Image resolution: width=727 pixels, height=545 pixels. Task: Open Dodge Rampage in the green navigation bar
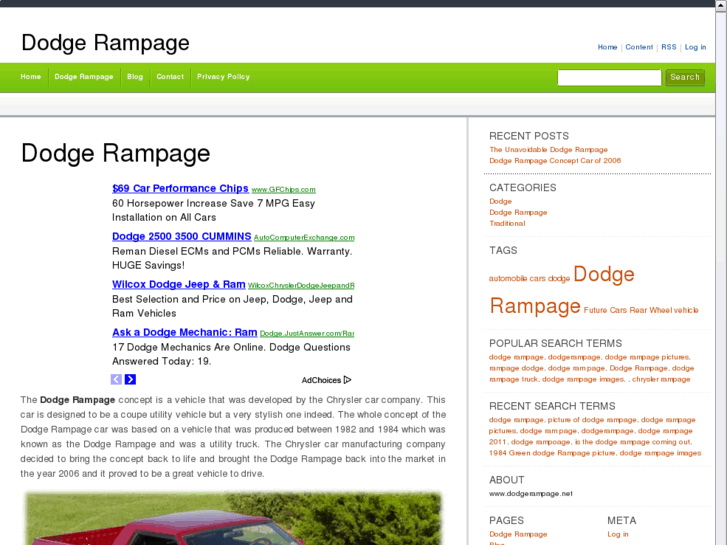pos(84,77)
